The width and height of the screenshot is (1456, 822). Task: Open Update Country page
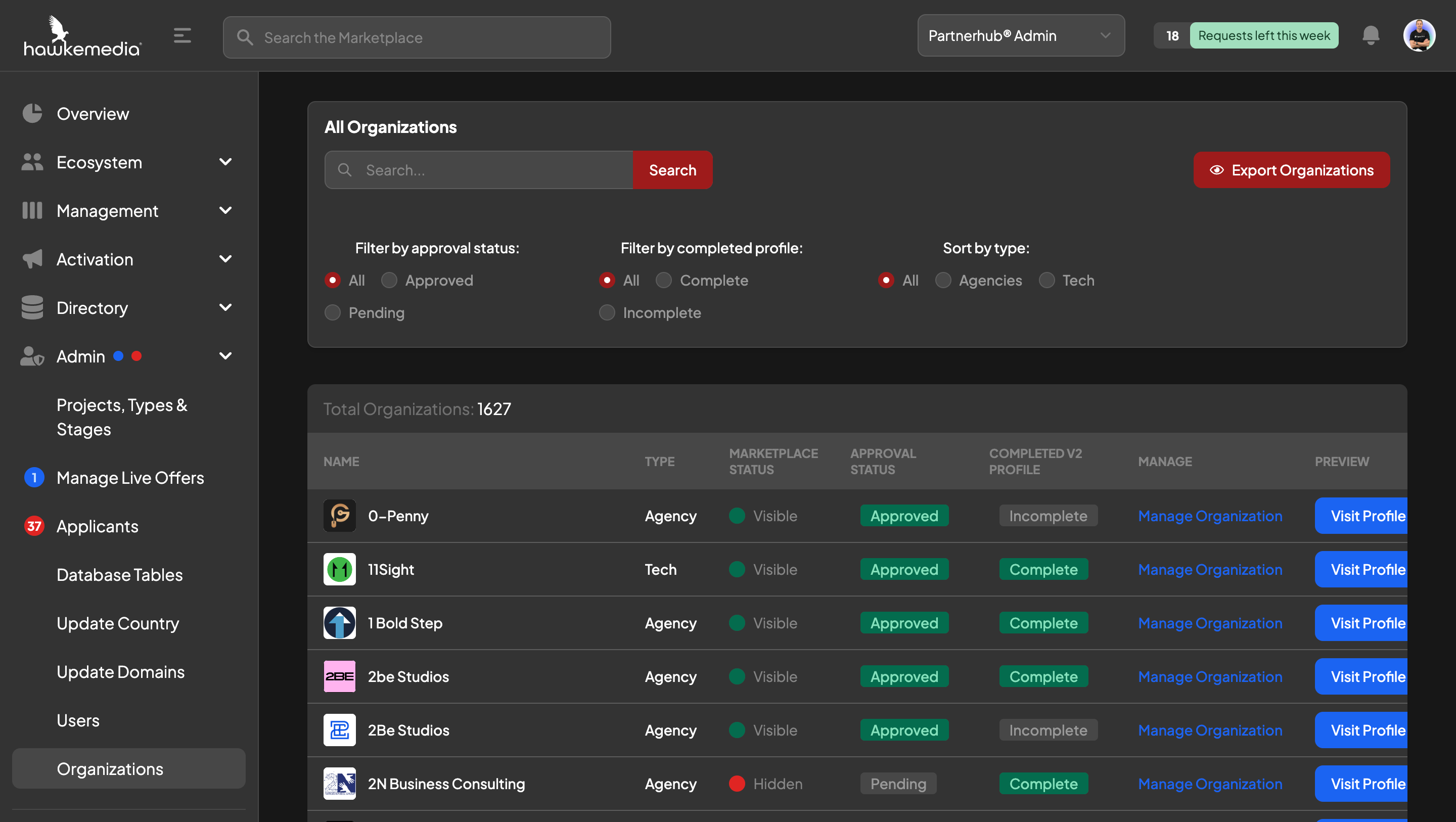118,623
